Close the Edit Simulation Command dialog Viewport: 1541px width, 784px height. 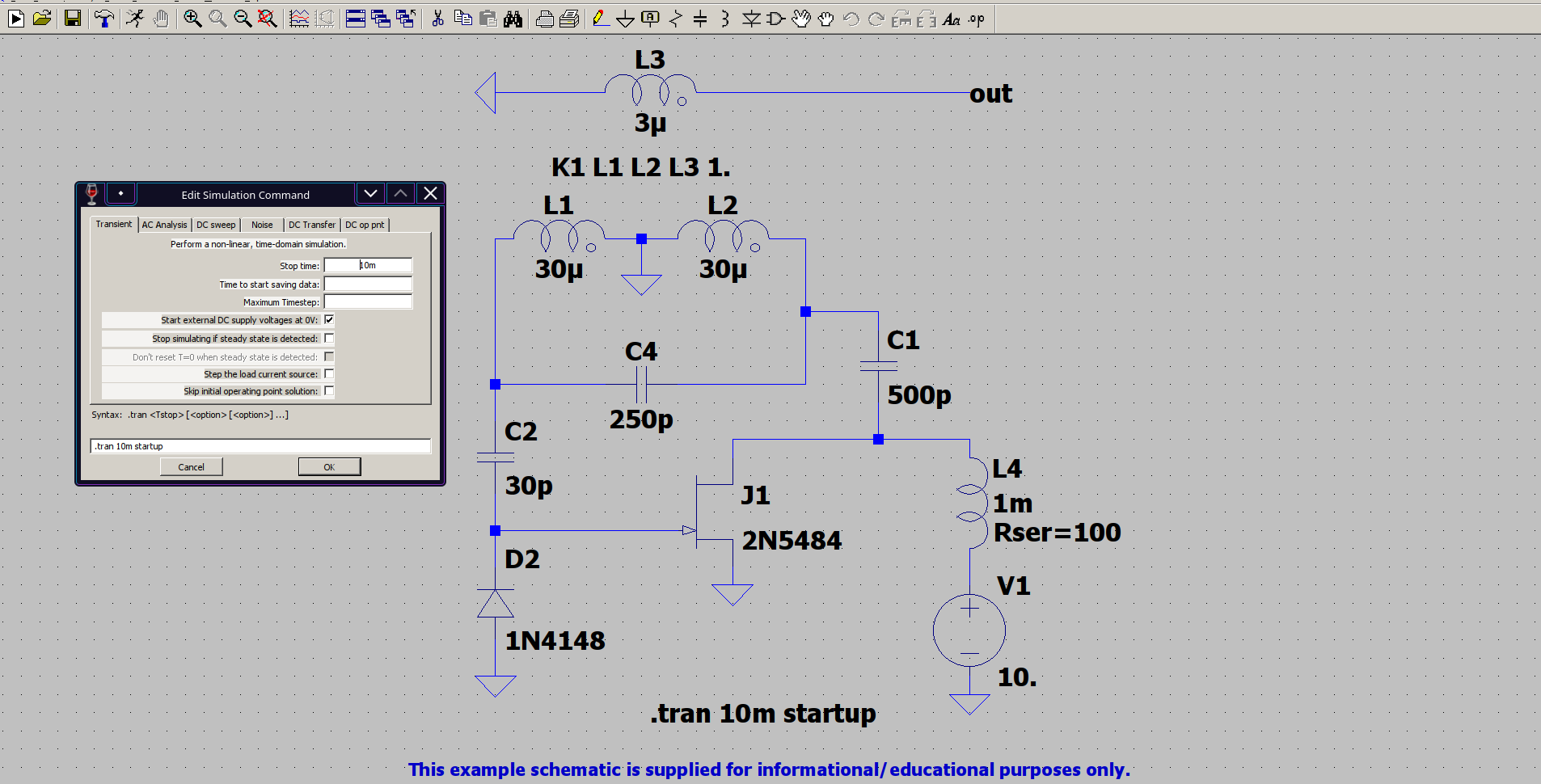tap(430, 194)
